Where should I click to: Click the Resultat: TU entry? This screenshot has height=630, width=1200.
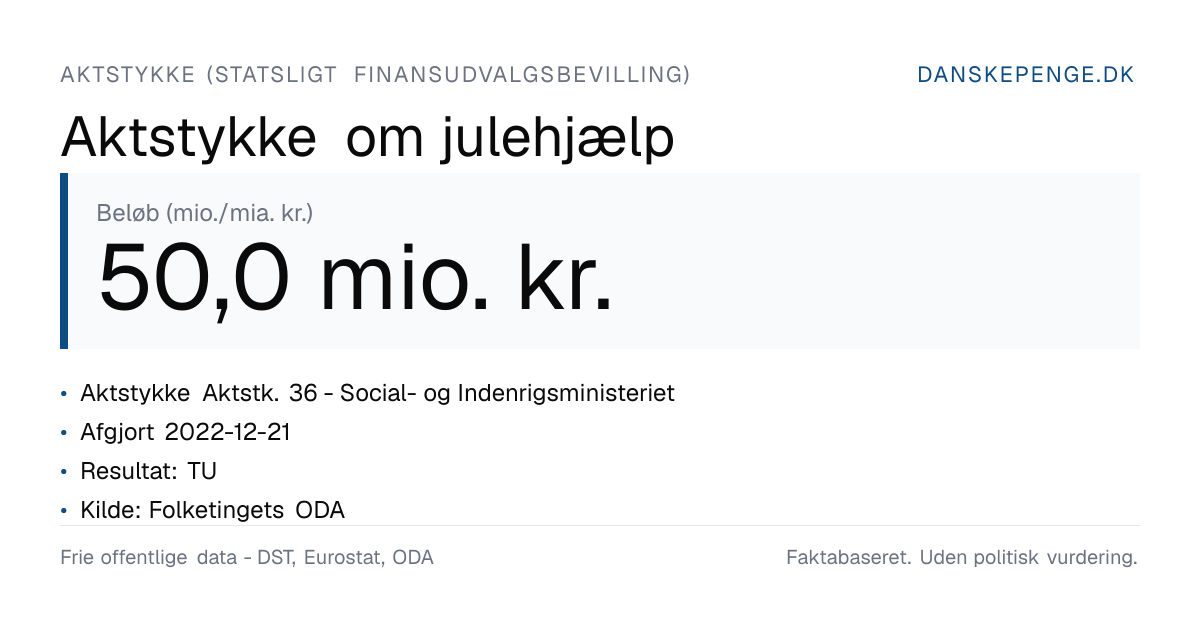[149, 471]
